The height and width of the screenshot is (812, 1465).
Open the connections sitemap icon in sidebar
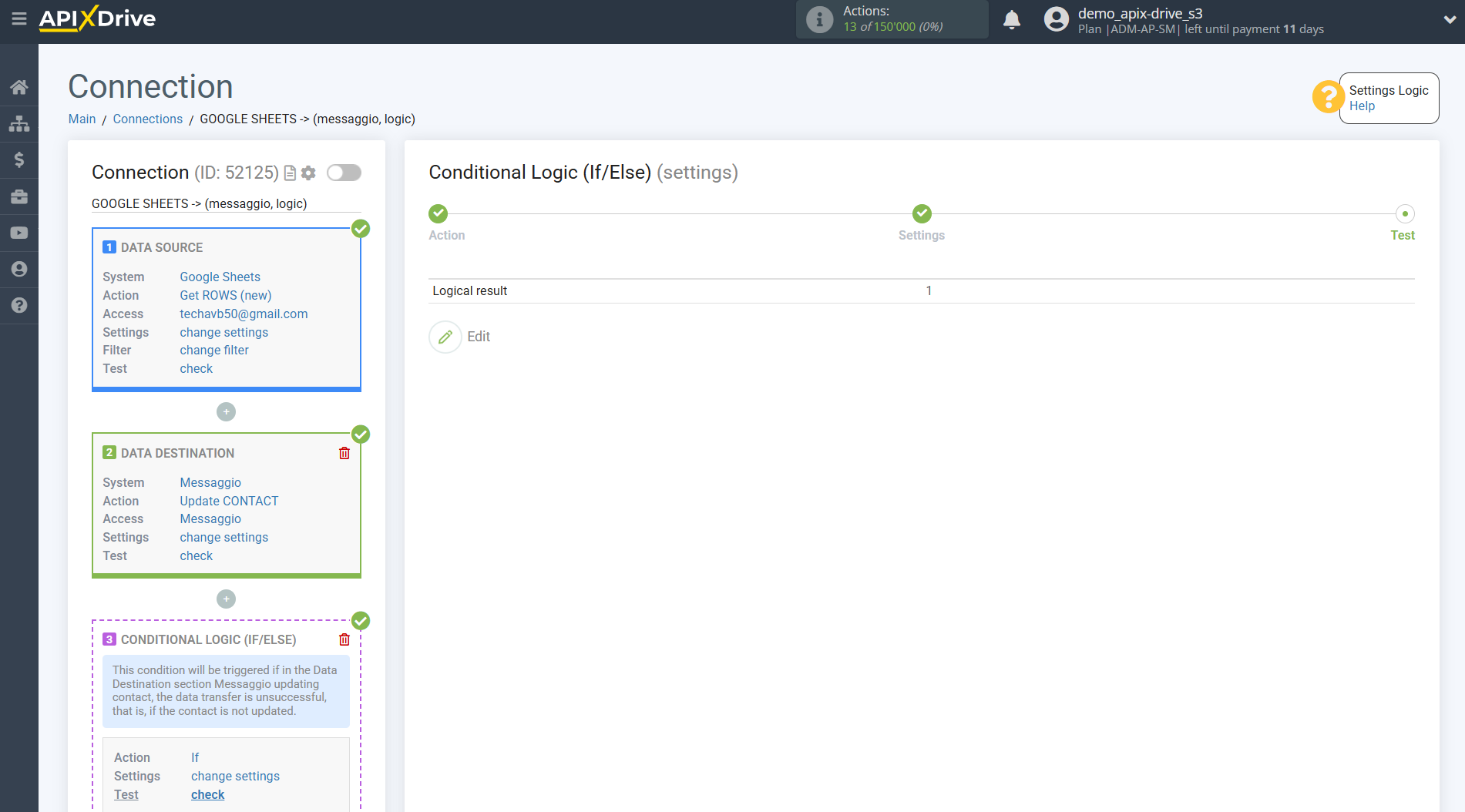coord(19,123)
